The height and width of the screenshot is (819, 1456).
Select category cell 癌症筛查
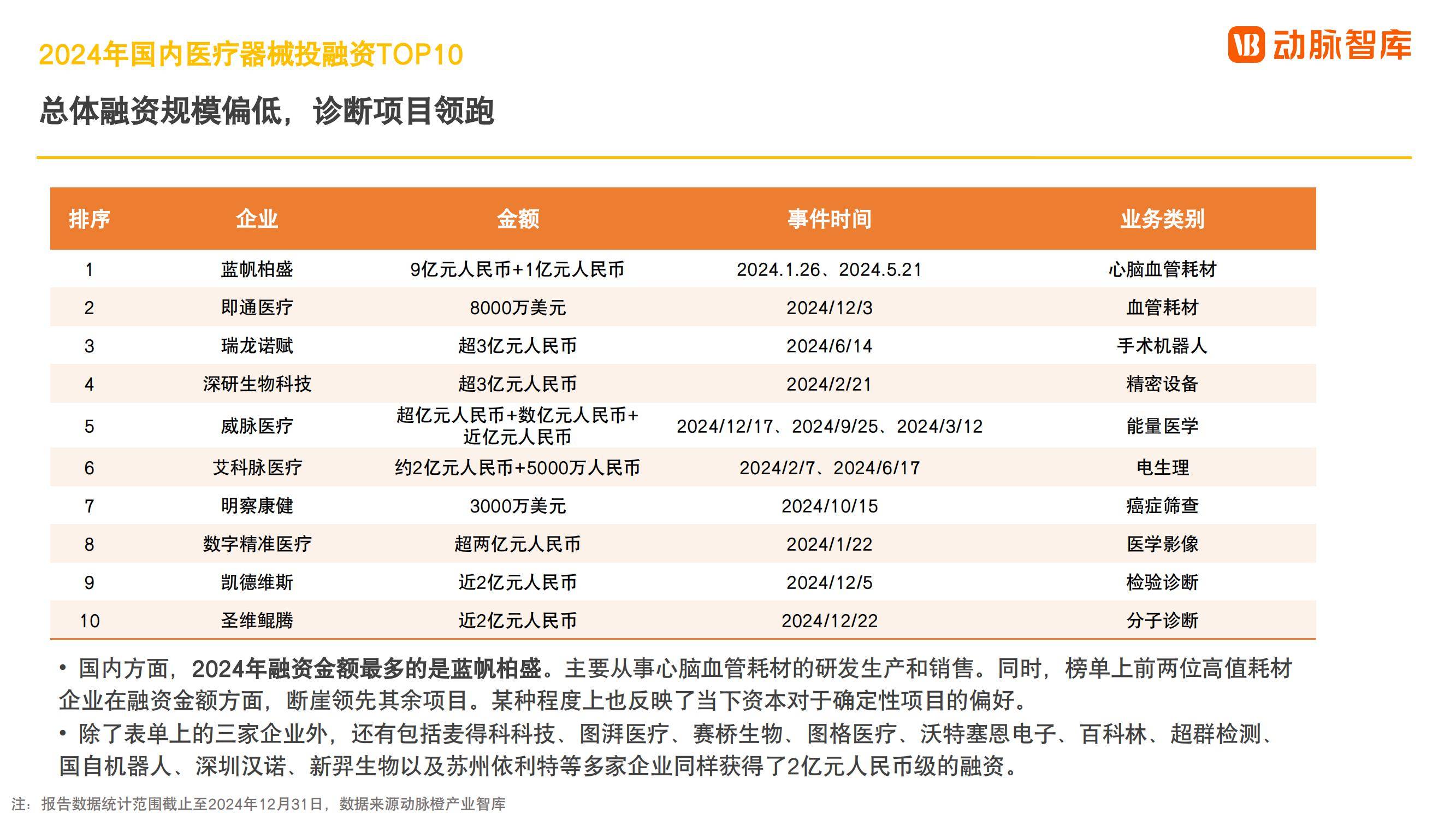[1162, 505]
